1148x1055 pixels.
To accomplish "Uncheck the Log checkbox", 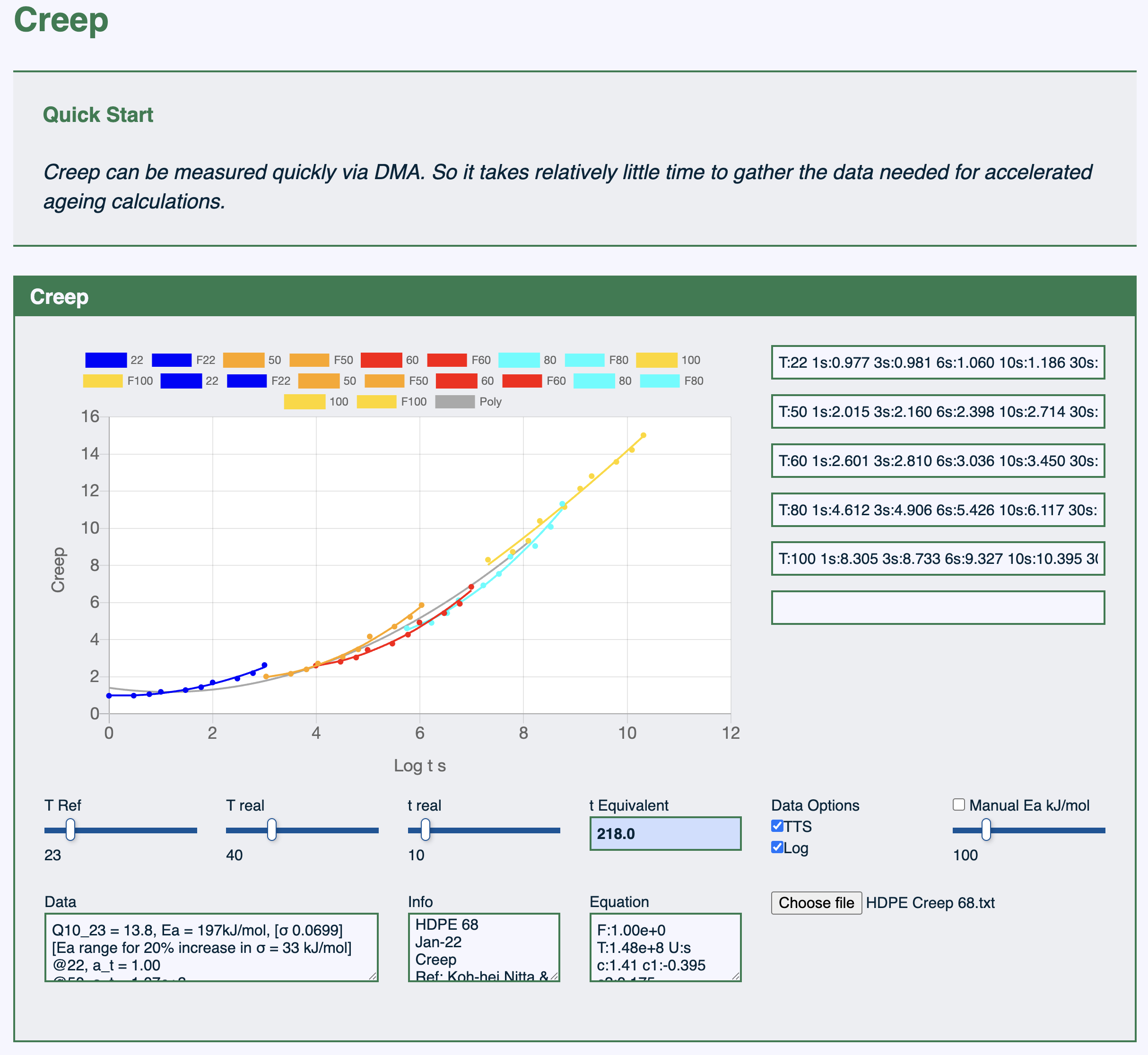I will 777,847.
